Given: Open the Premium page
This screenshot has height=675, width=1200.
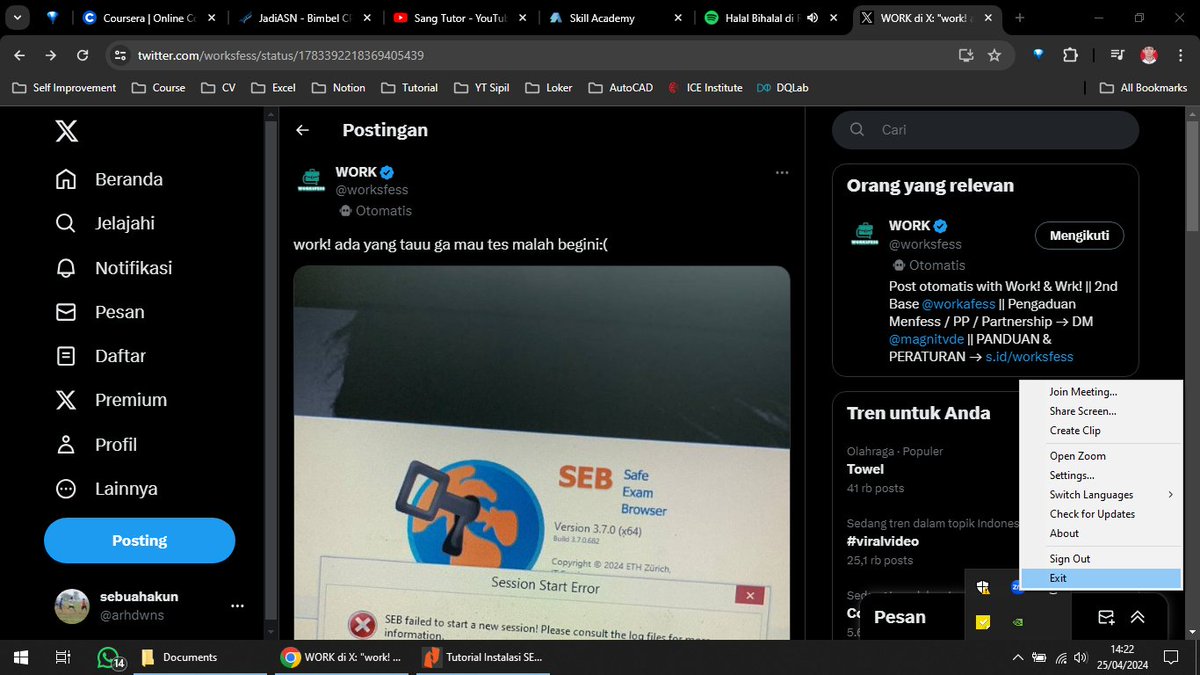Looking at the screenshot, I should click(x=111, y=400).
